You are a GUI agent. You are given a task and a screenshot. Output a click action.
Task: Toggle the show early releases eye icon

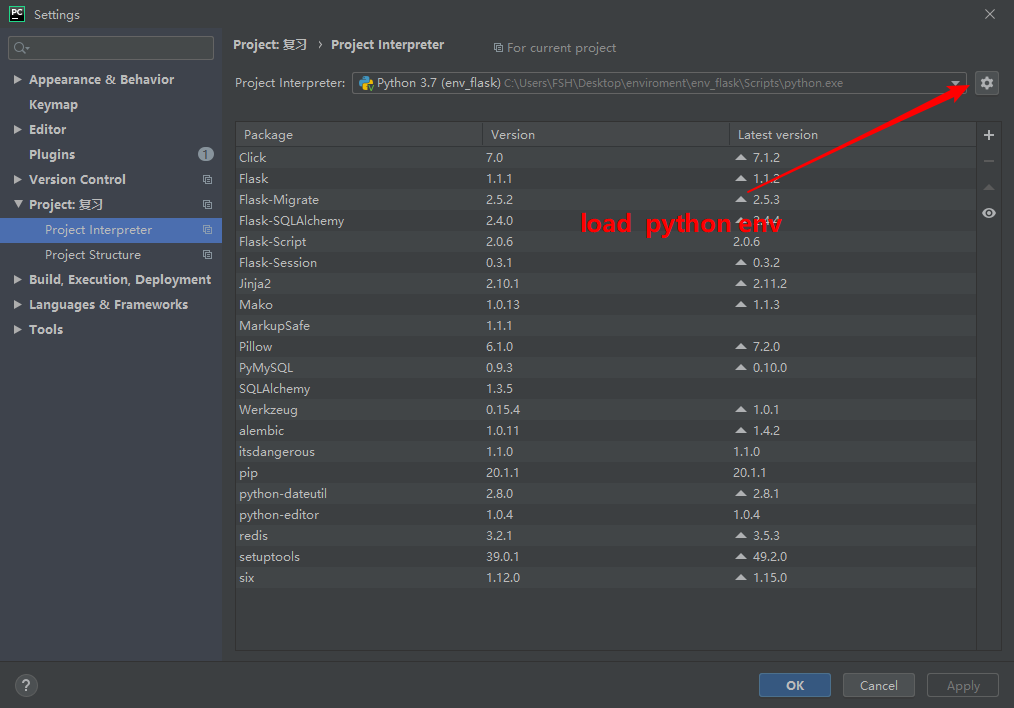989,213
